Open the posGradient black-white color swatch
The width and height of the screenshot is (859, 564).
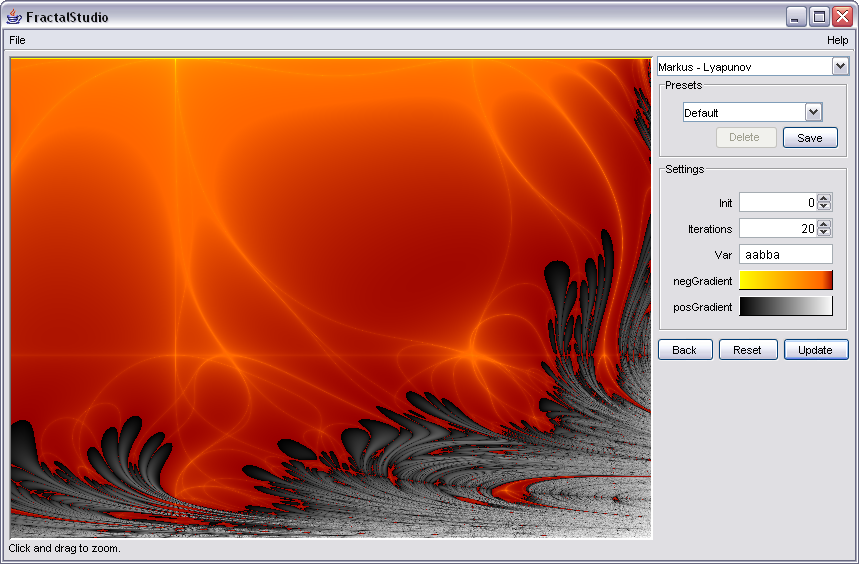tap(786, 306)
